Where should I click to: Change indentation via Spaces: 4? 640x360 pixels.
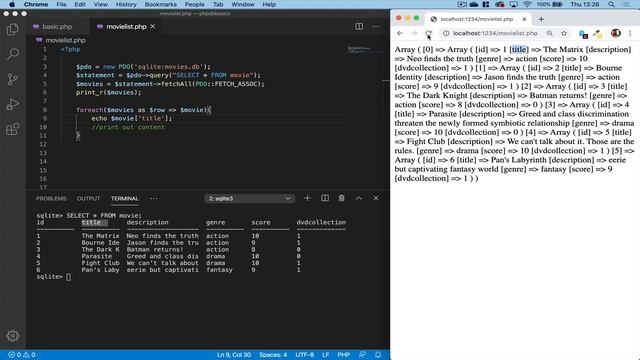(273, 355)
